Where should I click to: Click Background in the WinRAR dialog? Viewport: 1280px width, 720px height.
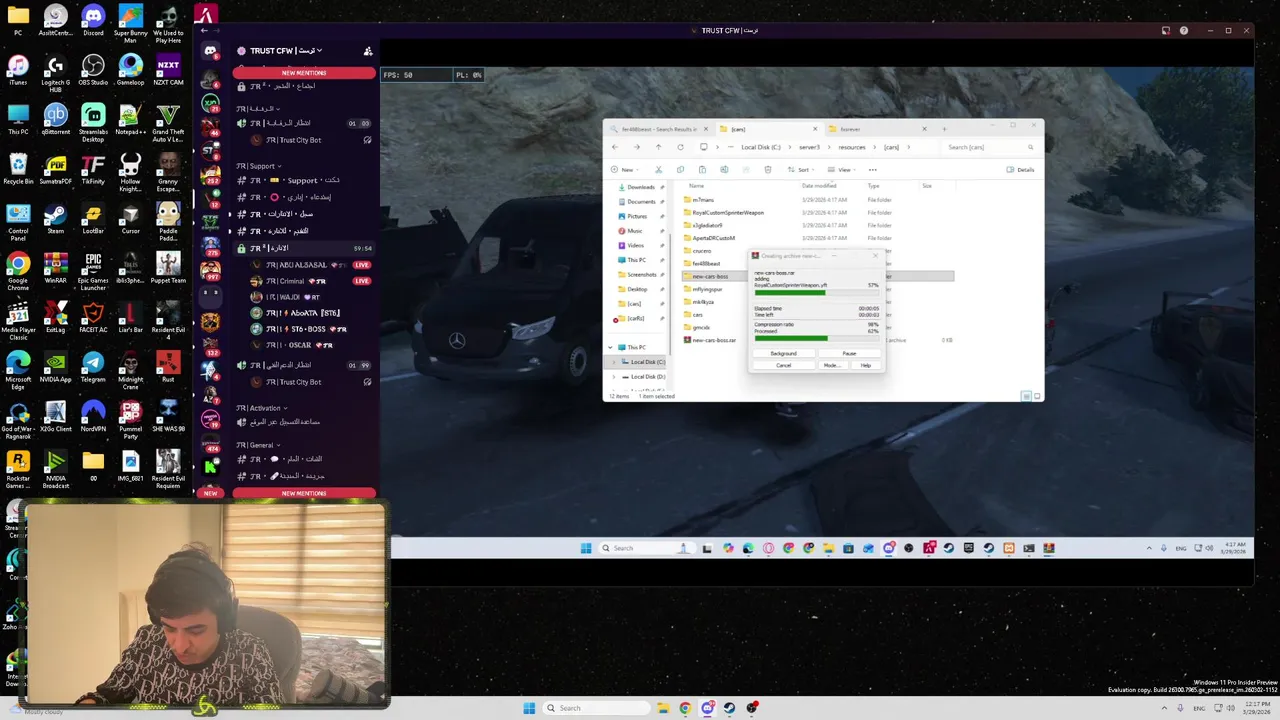(x=783, y=353)
